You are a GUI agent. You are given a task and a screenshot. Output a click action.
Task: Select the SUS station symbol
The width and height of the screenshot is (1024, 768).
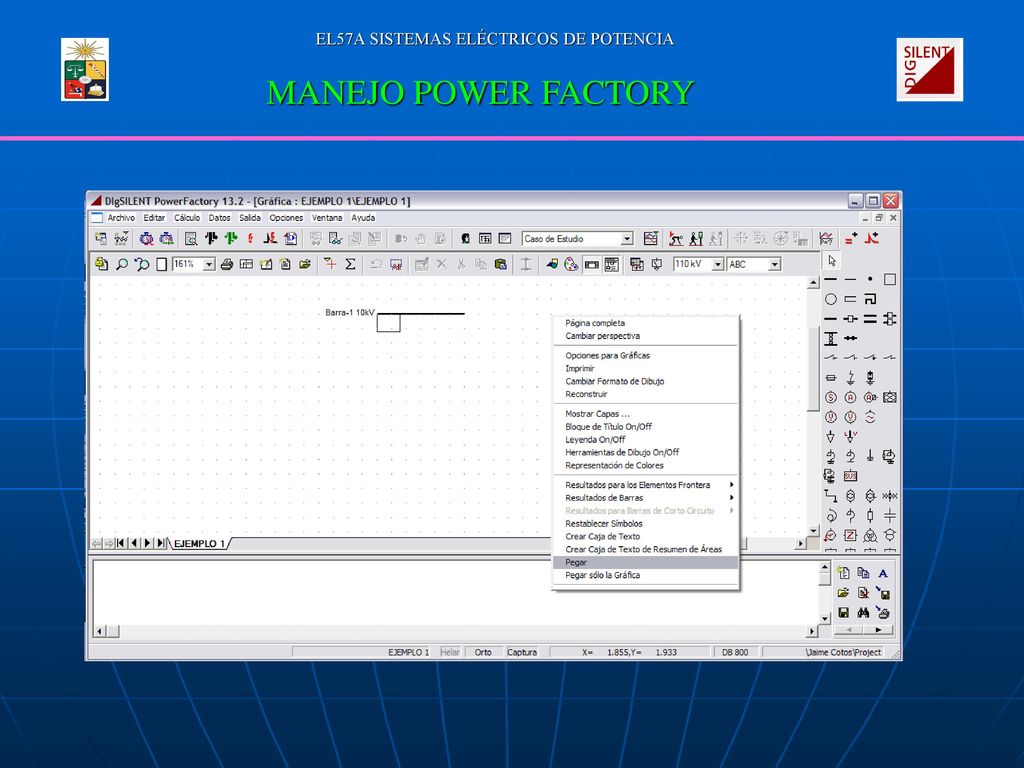[x=850, y=476]
